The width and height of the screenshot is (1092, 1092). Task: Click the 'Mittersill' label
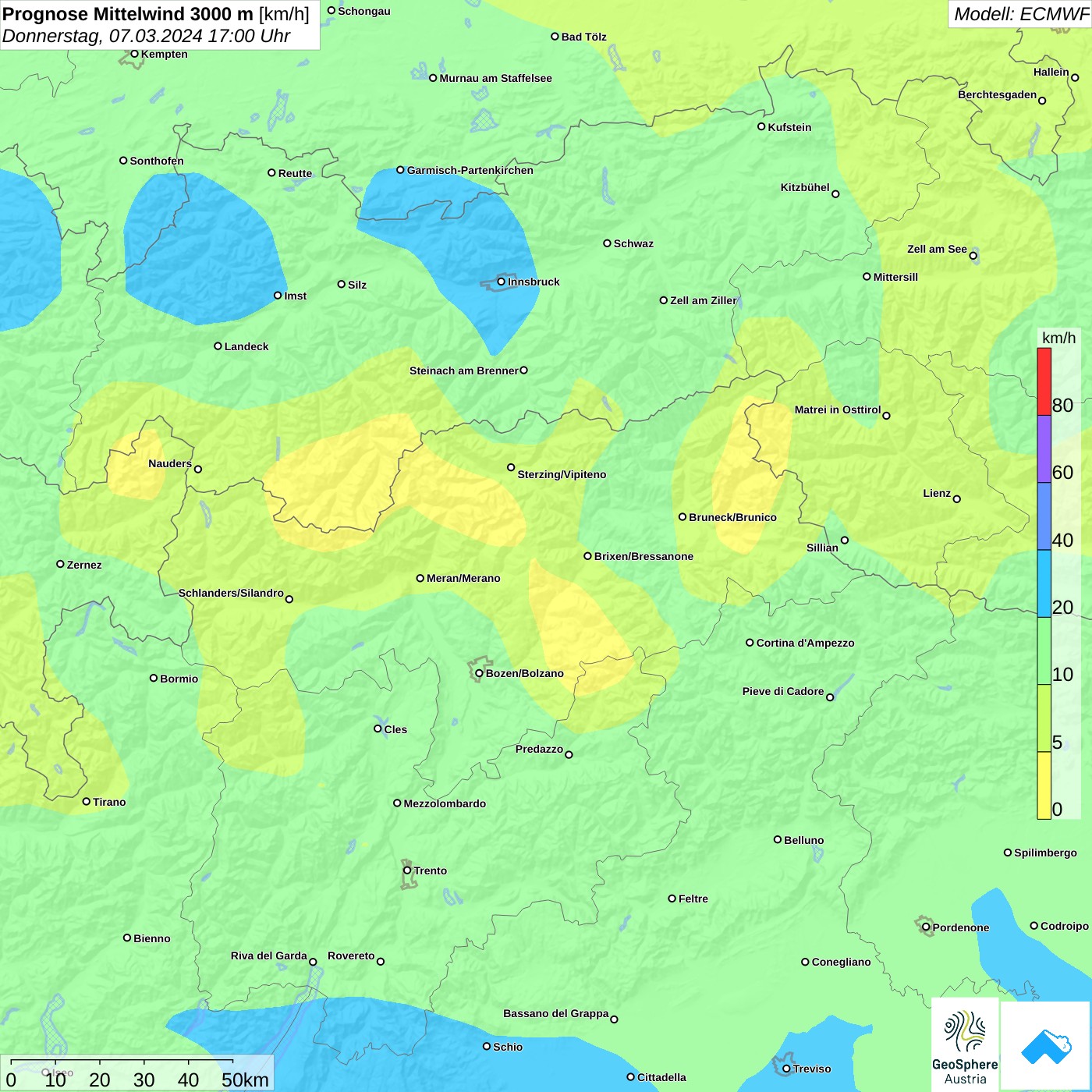pos(895,277)
